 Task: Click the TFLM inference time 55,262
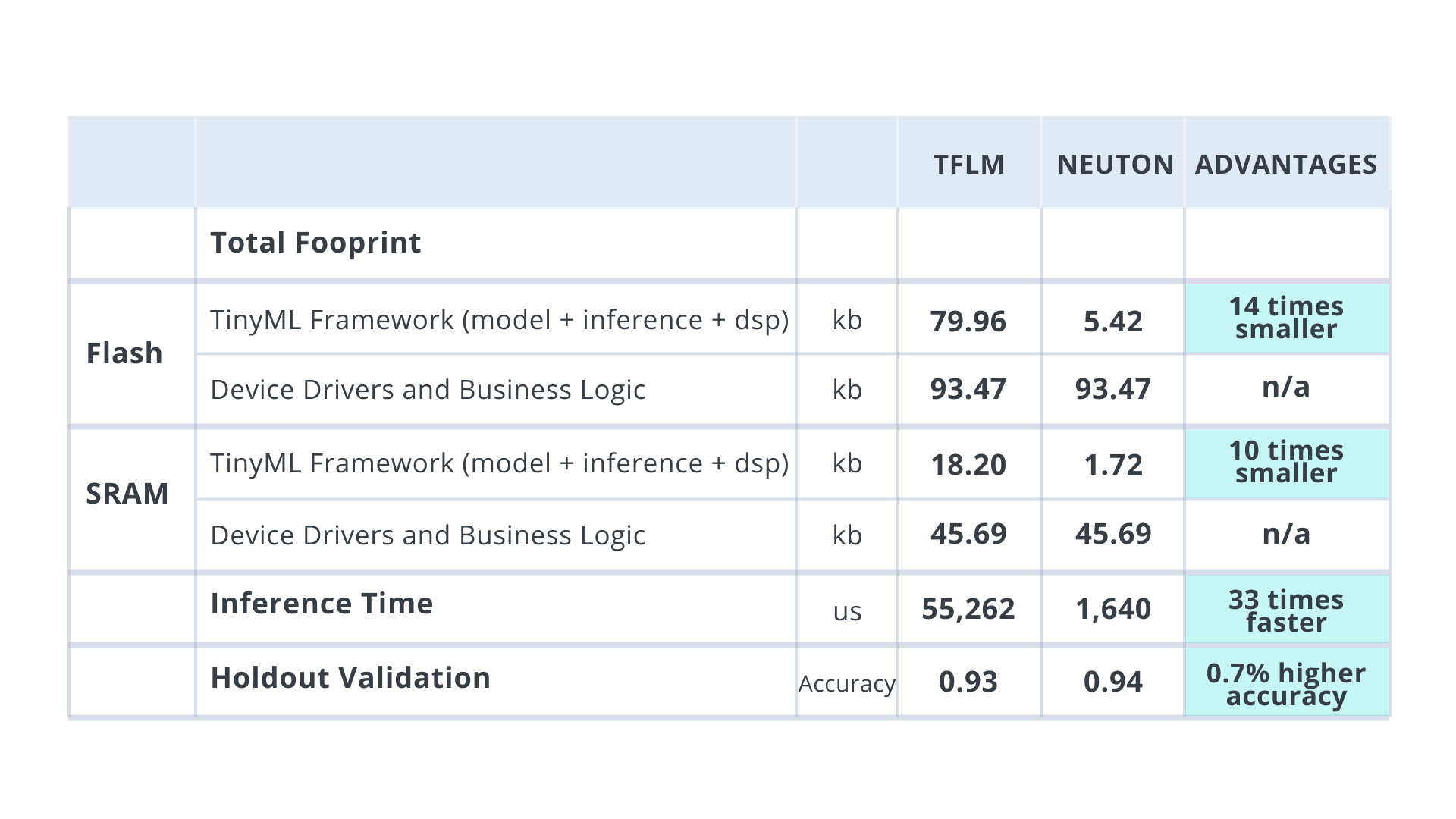(968, 609)
